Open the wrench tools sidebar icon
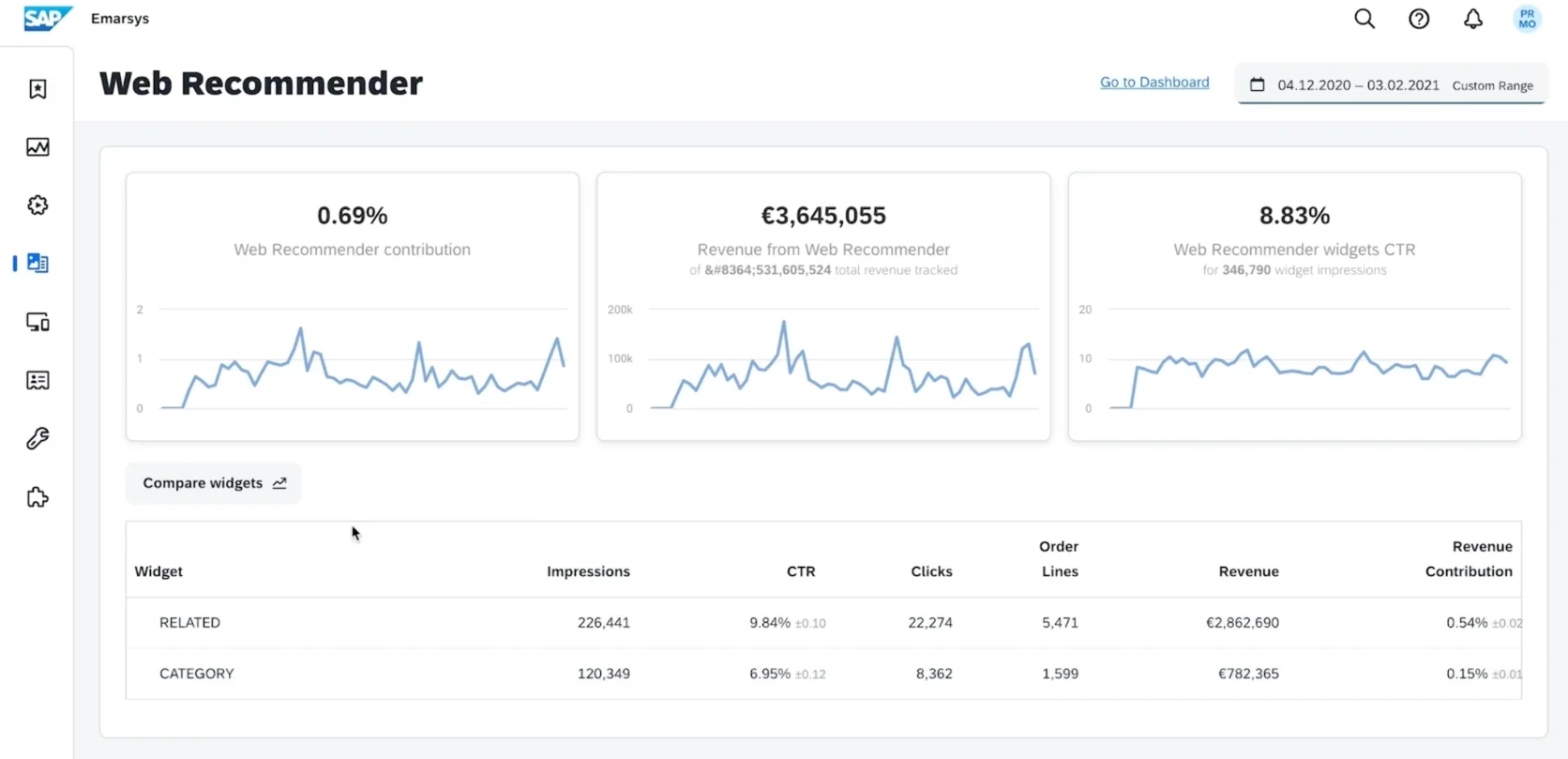Image resolution: width=1568 pixels, height=759 pixels. pos(38,439)
